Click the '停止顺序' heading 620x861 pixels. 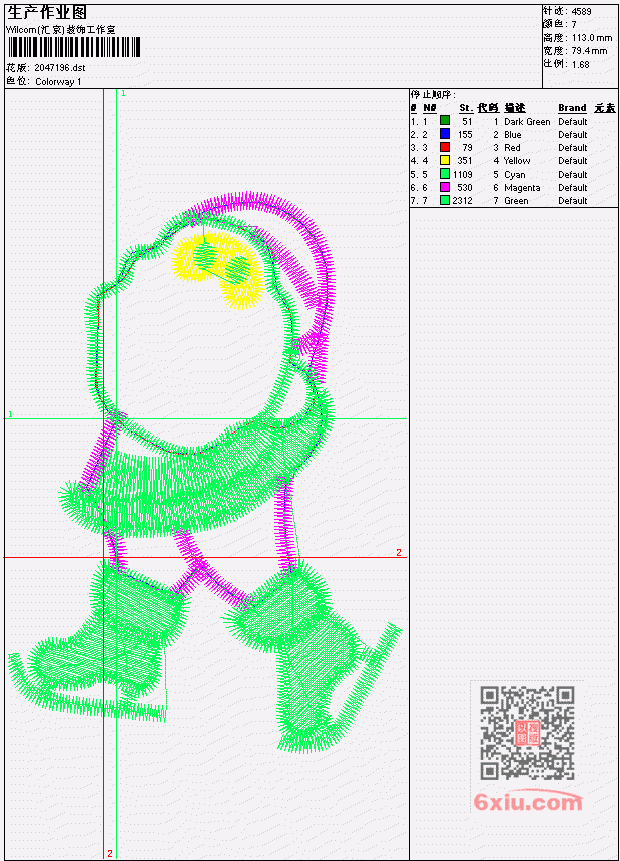433,94
